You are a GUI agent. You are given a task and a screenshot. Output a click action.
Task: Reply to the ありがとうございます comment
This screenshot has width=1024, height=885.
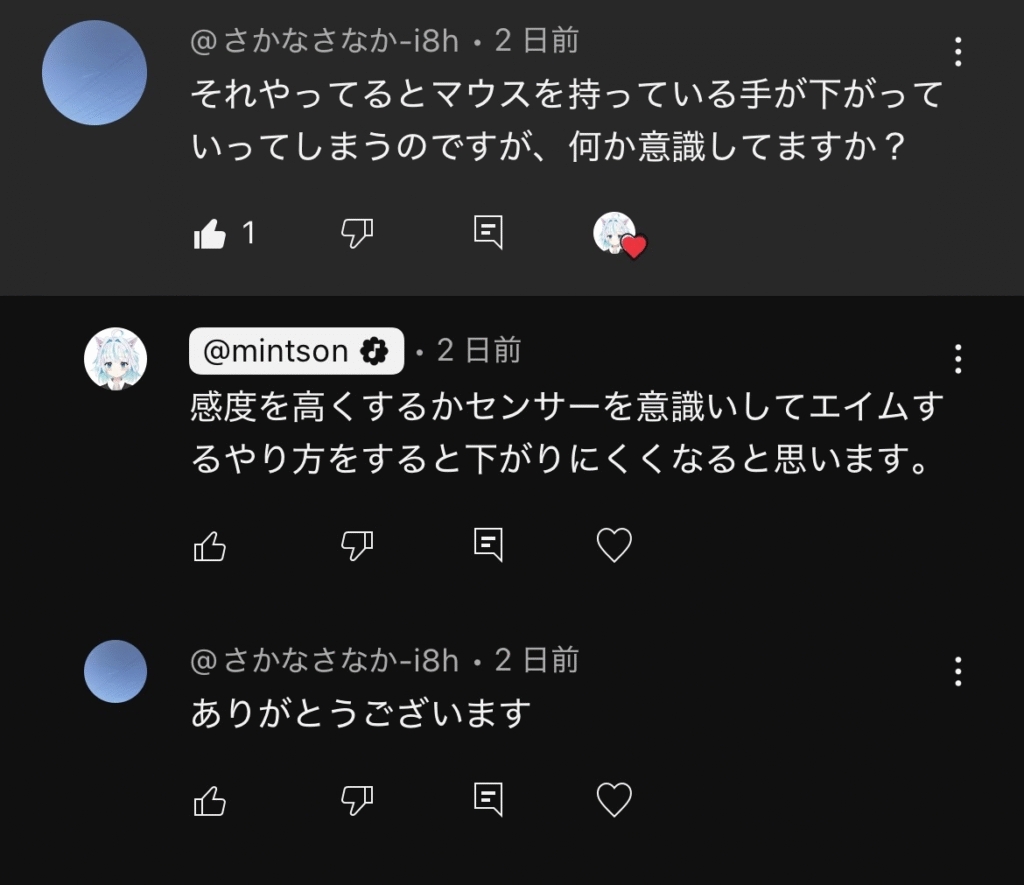coord(487,800)
